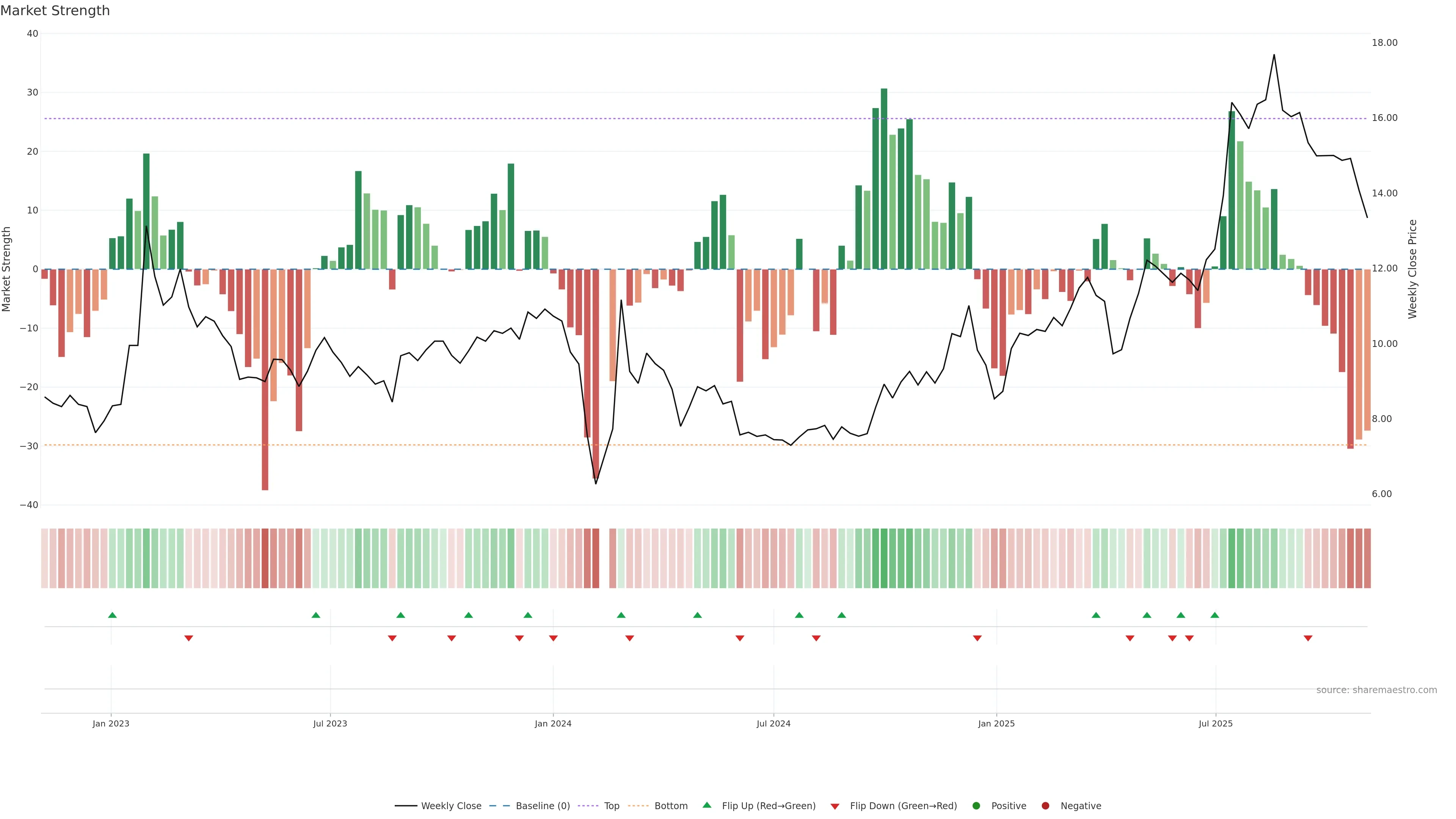Click the Market Strength chart title

click(55, 11)
